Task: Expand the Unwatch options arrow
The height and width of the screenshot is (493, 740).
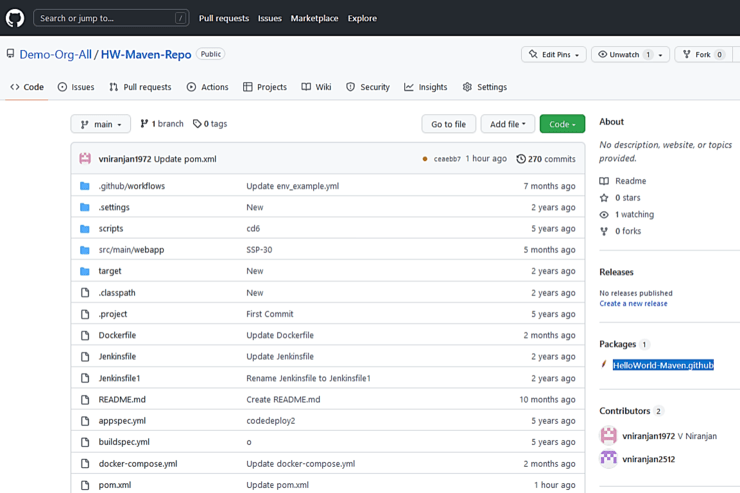Action: 661,55
